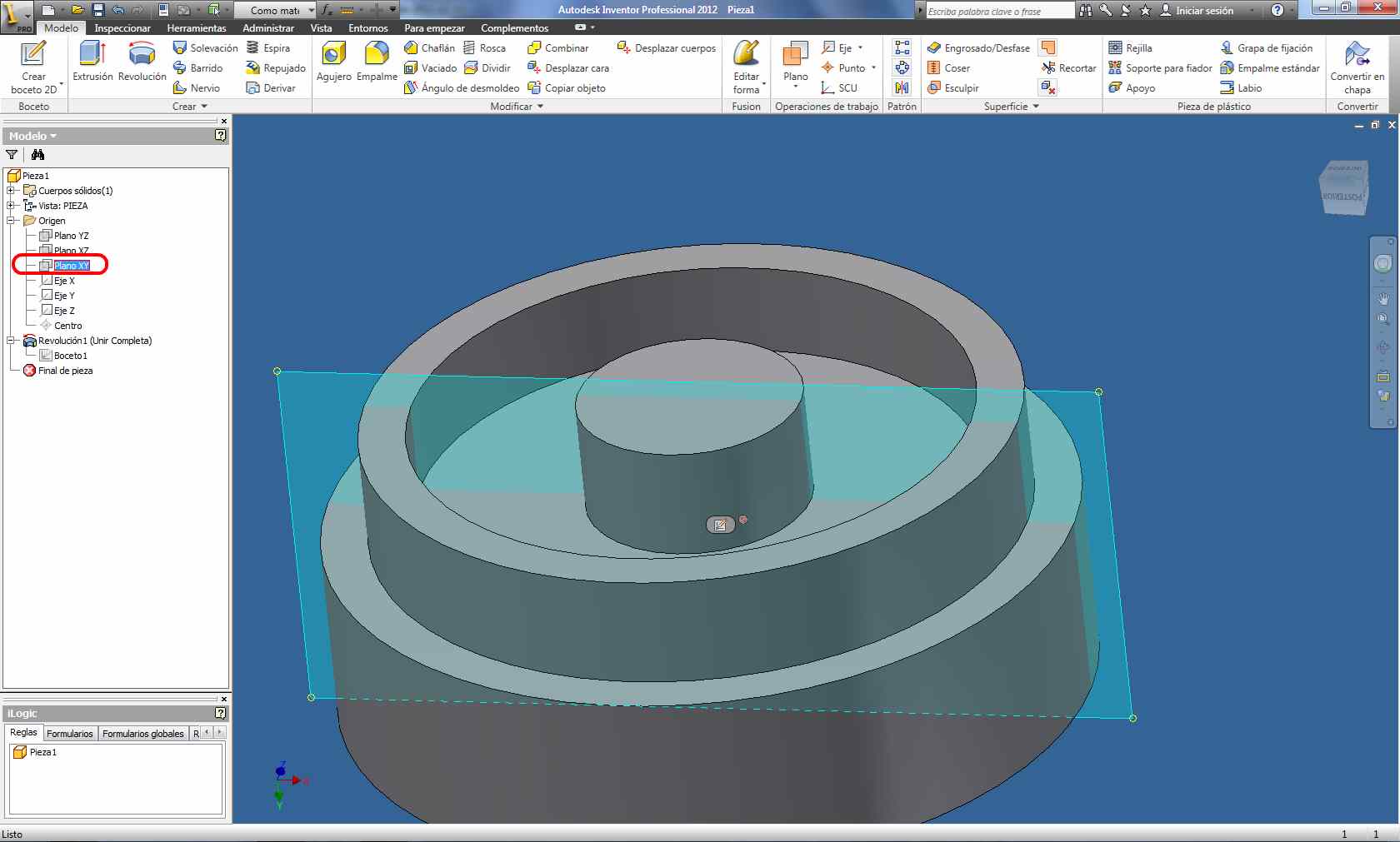Collapse Revolución1 feature node
1400x842 pixels.
point(11,341)
